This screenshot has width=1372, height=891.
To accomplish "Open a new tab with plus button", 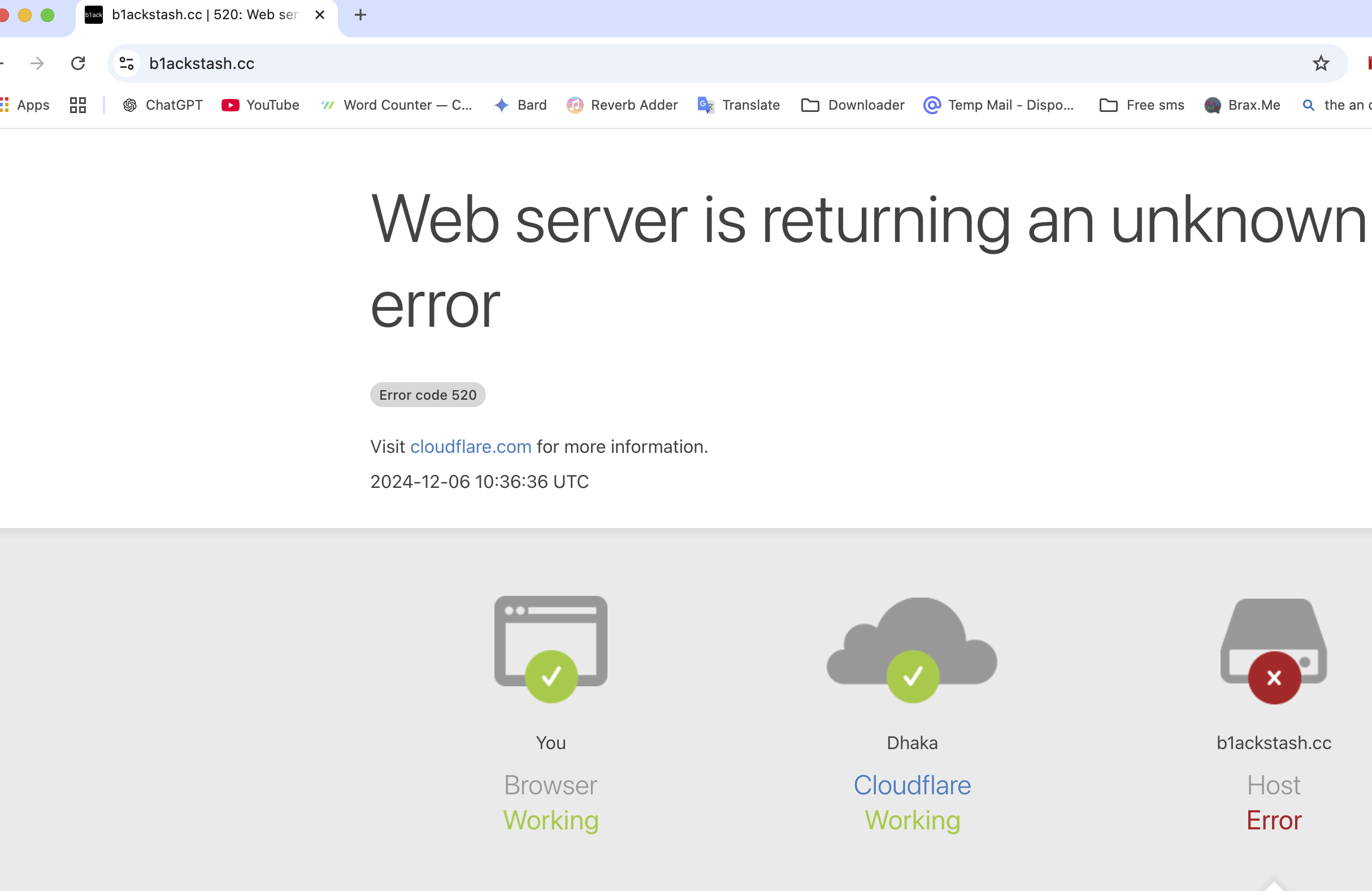I will tap(361, 15).
